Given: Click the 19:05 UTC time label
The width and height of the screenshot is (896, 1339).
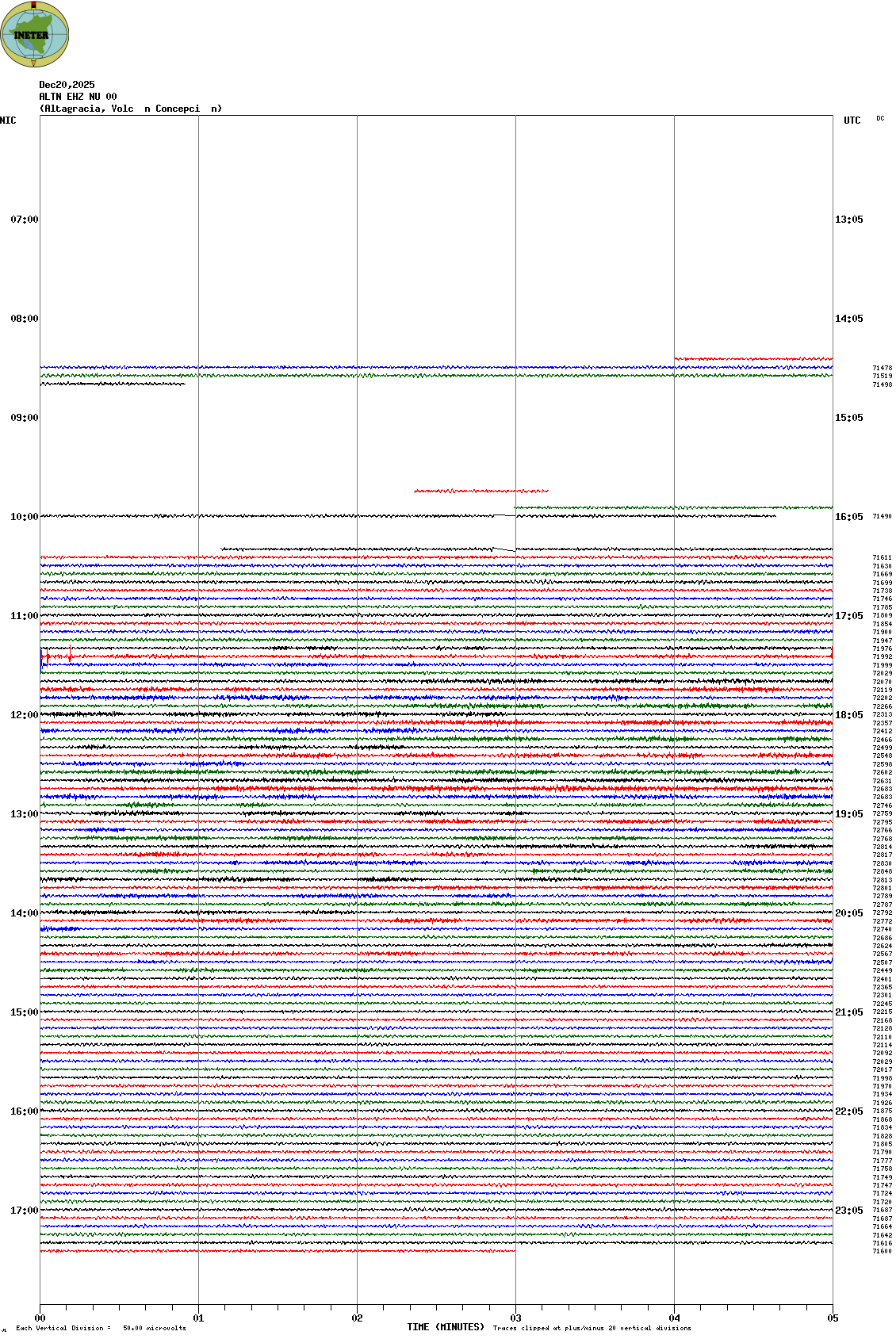Looking at the screenshot, I should tap(848, 814).
